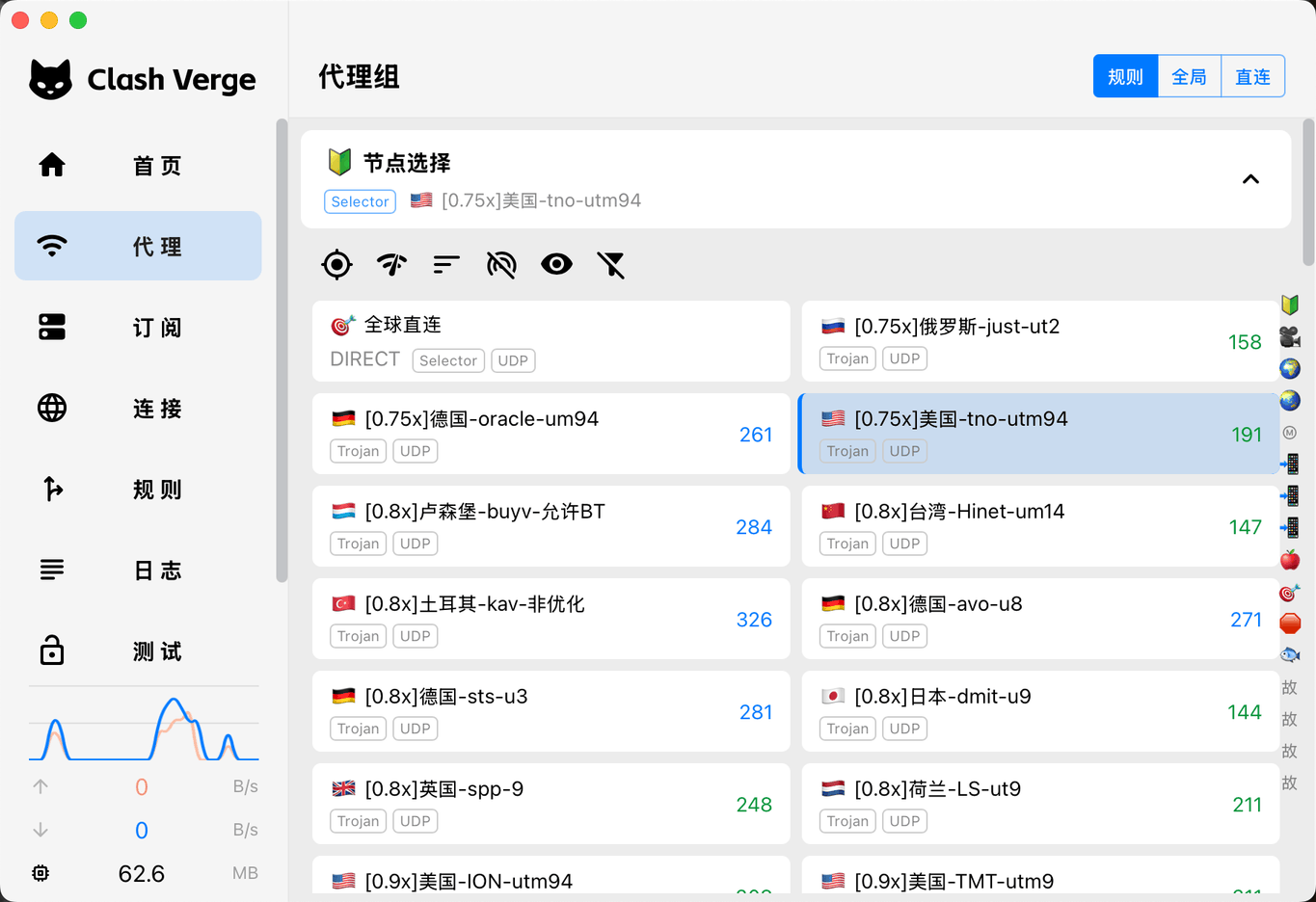The height and width of the screenshot is (902, 1316).
Task: Toggle the eye icon for node details
Action: coord(556,264)
